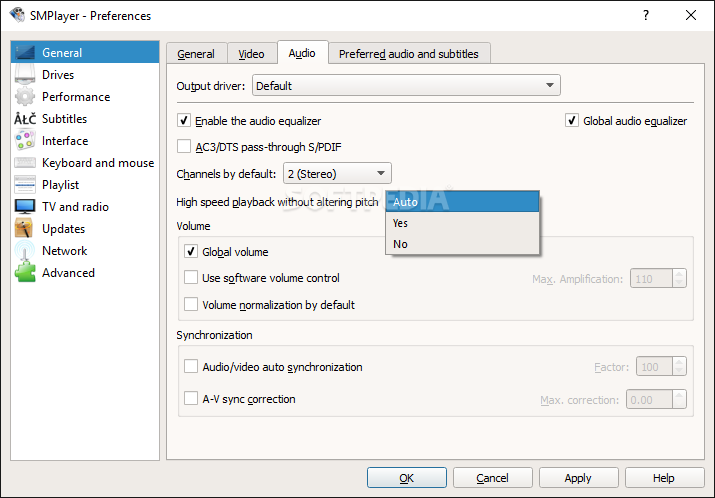Screen dimensions: 715x498
Task: Open the Output driver dropdown
Action: [x=406, y=85]
